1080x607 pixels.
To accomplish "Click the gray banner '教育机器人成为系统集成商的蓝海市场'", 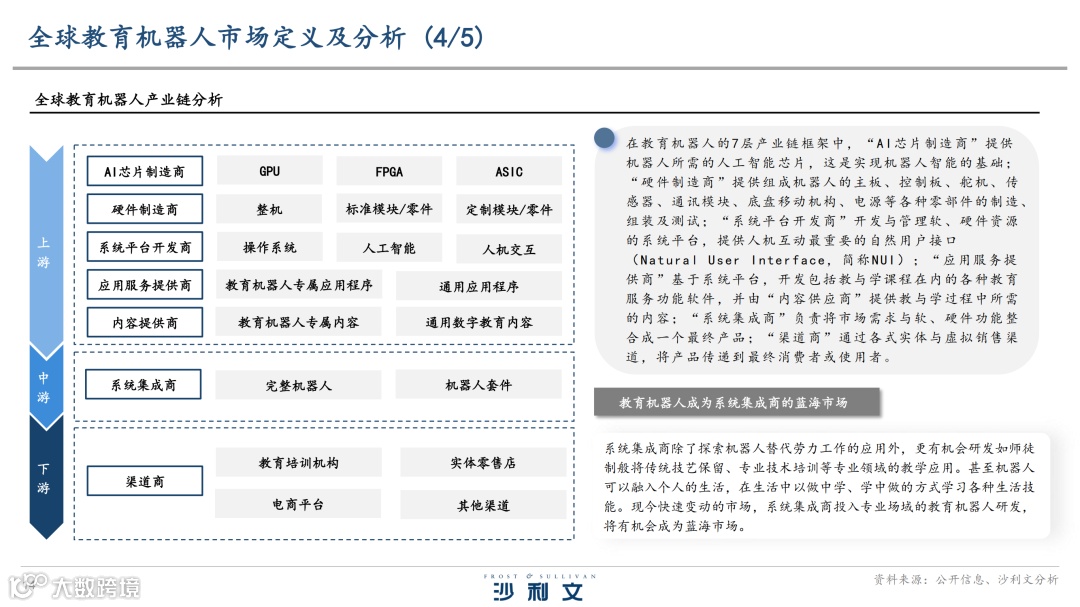I will 737,402.
